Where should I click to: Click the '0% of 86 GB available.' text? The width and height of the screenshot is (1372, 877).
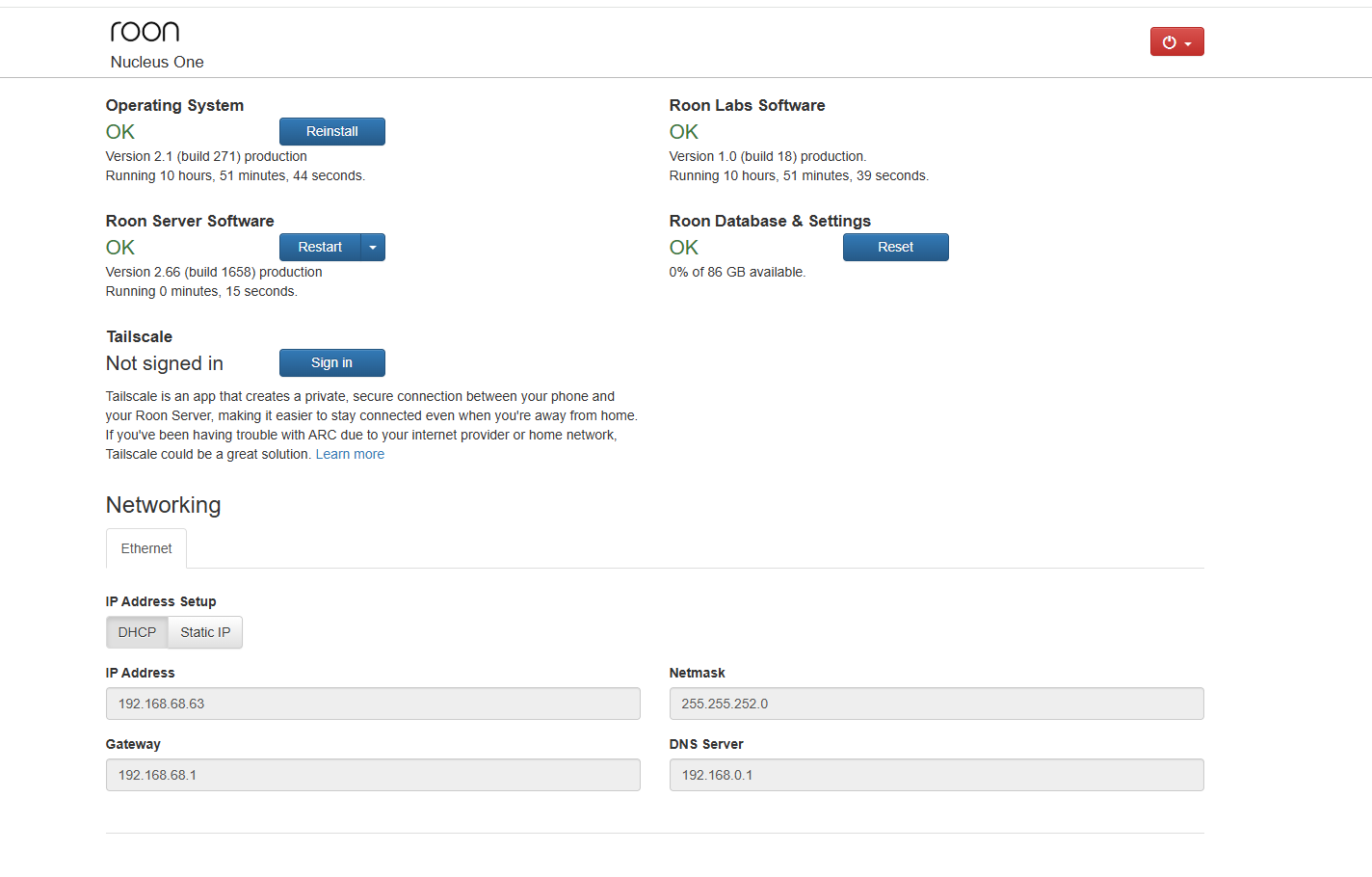(737, 272)
